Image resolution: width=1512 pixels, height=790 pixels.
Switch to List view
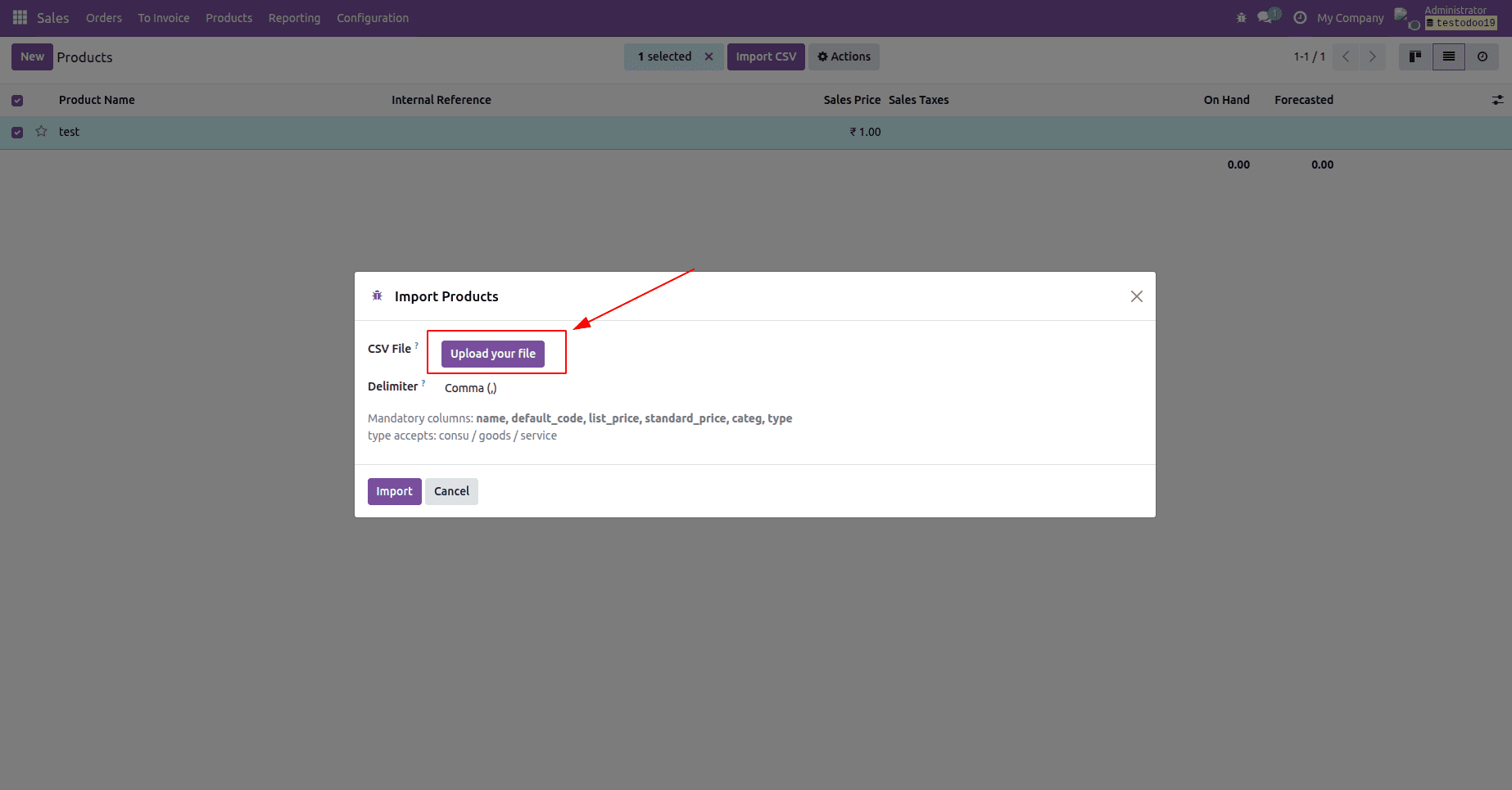point(1449,56)
